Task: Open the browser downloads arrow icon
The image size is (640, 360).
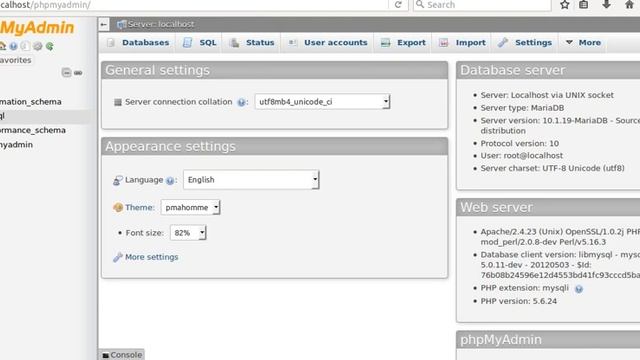Action: coord(606,4)
